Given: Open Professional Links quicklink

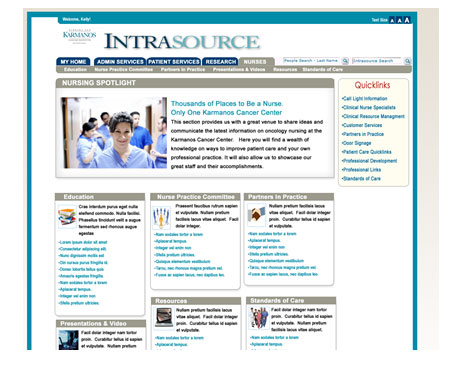Looking at the screenshot, I should point(361,170).
